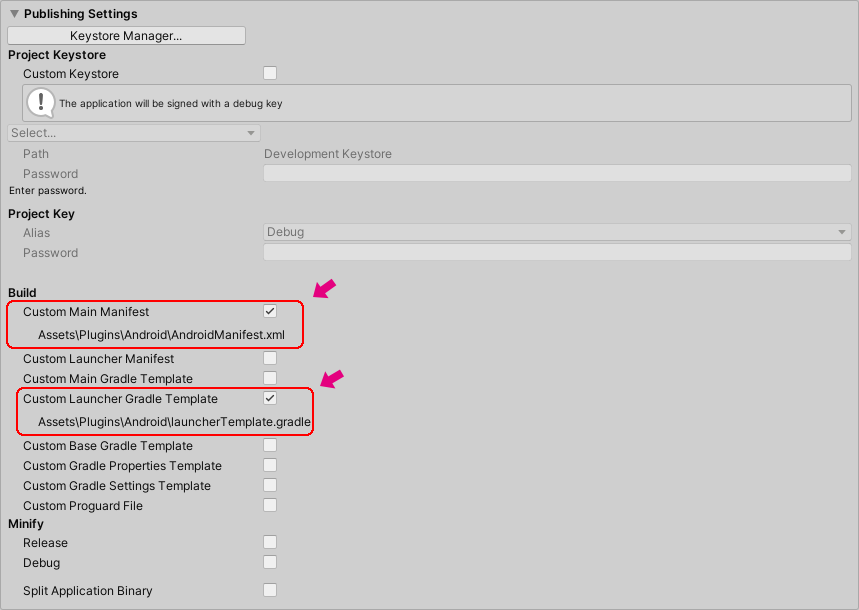Click the Custom Gradle Settings Template label

(117, 486)
